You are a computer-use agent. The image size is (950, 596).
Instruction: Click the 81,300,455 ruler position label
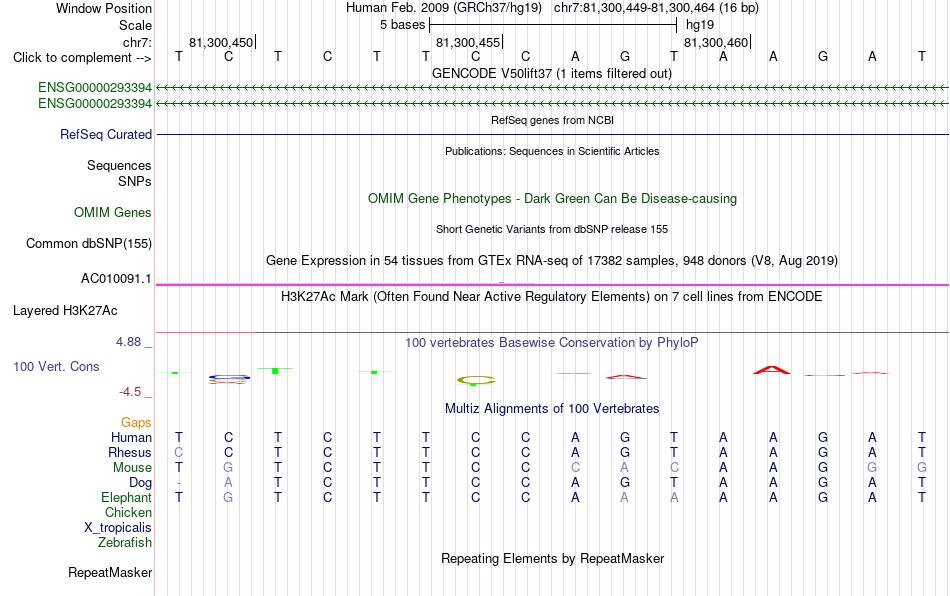pos(468,42)
